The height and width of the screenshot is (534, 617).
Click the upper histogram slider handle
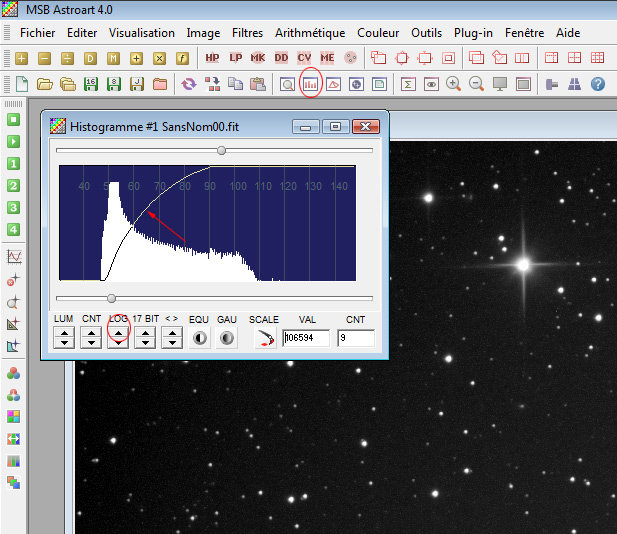click(222, 151)
